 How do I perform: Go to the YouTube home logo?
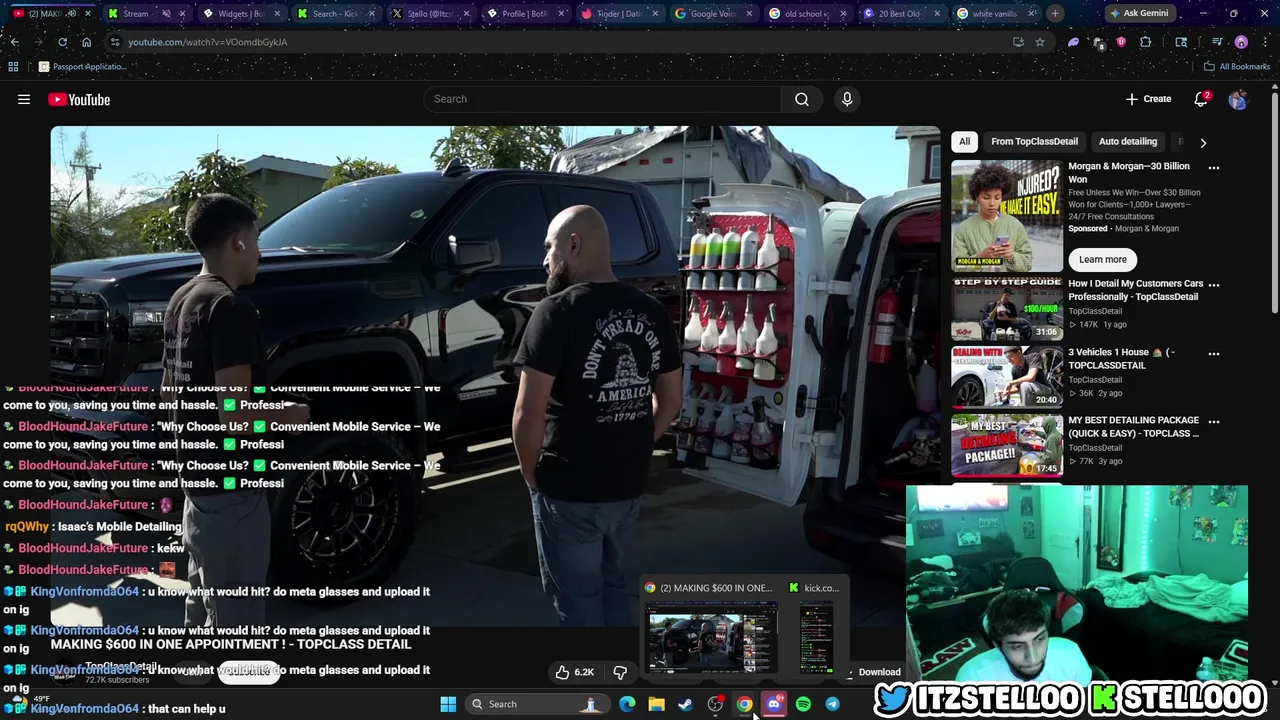tap(79, 99)
